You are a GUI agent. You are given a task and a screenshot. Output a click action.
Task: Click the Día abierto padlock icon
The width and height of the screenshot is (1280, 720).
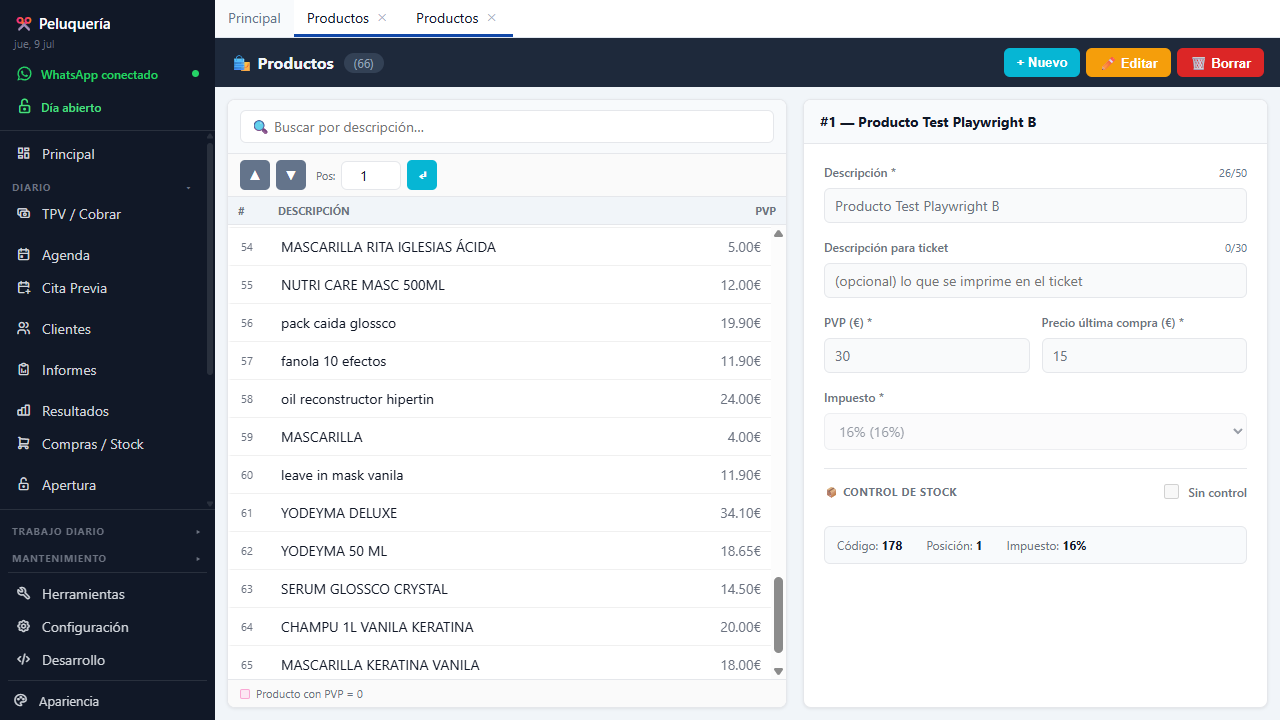point(24,107)
